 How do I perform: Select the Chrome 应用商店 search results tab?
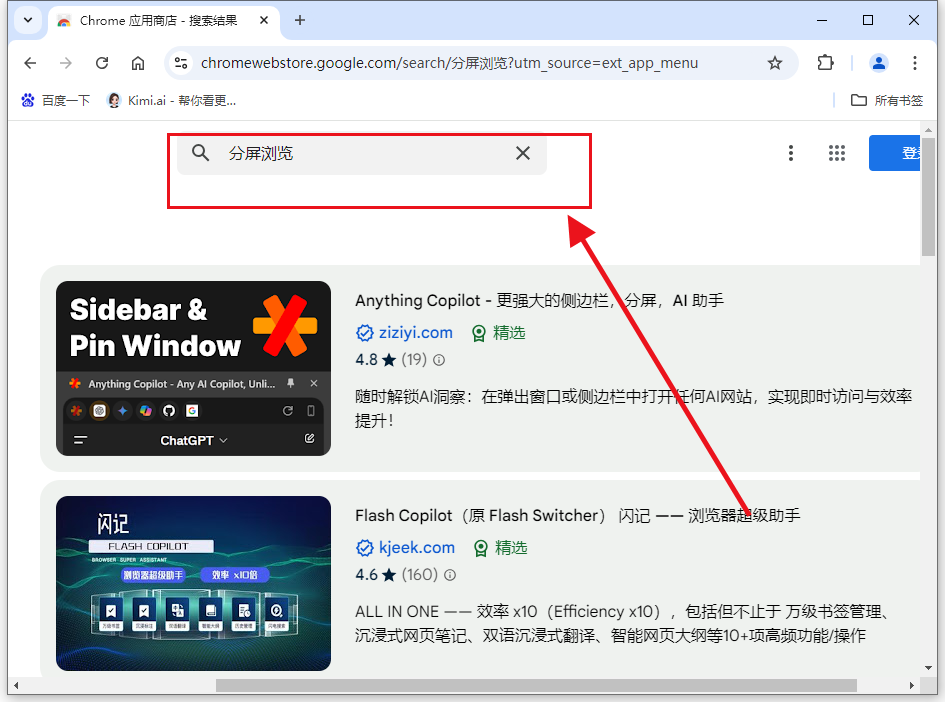tap(159, 20)
